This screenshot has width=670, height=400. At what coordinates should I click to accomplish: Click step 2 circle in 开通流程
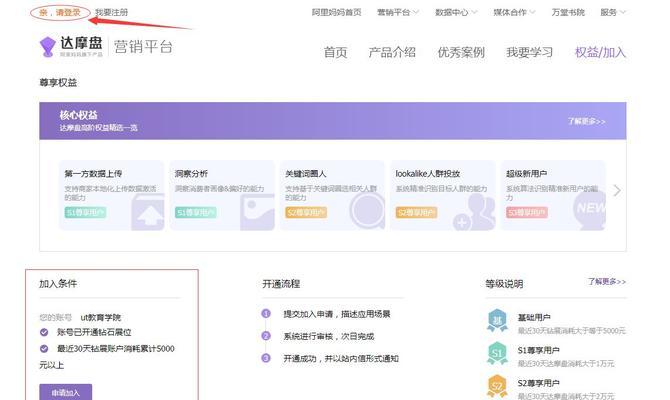[x=266, y=336]
